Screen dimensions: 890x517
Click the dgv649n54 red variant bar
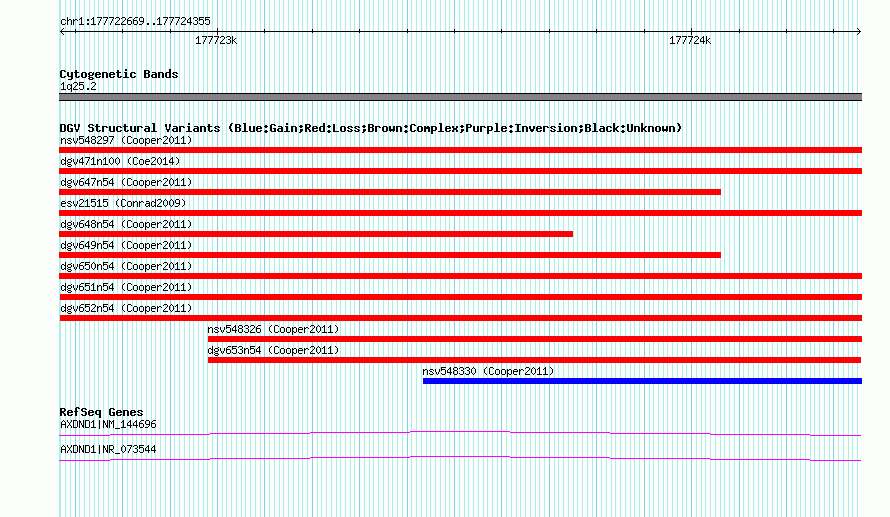pyautogui.click(x=390, y=255)
